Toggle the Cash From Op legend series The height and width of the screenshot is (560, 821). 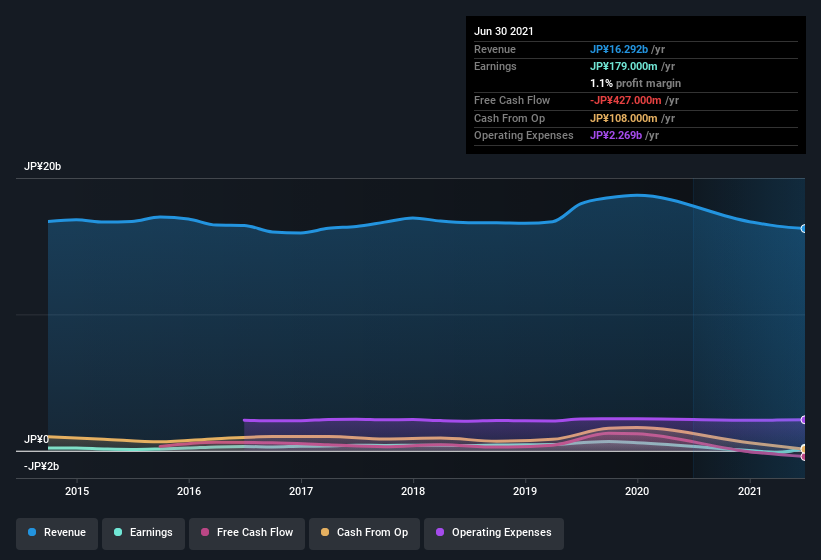click(x=364, y=533)
